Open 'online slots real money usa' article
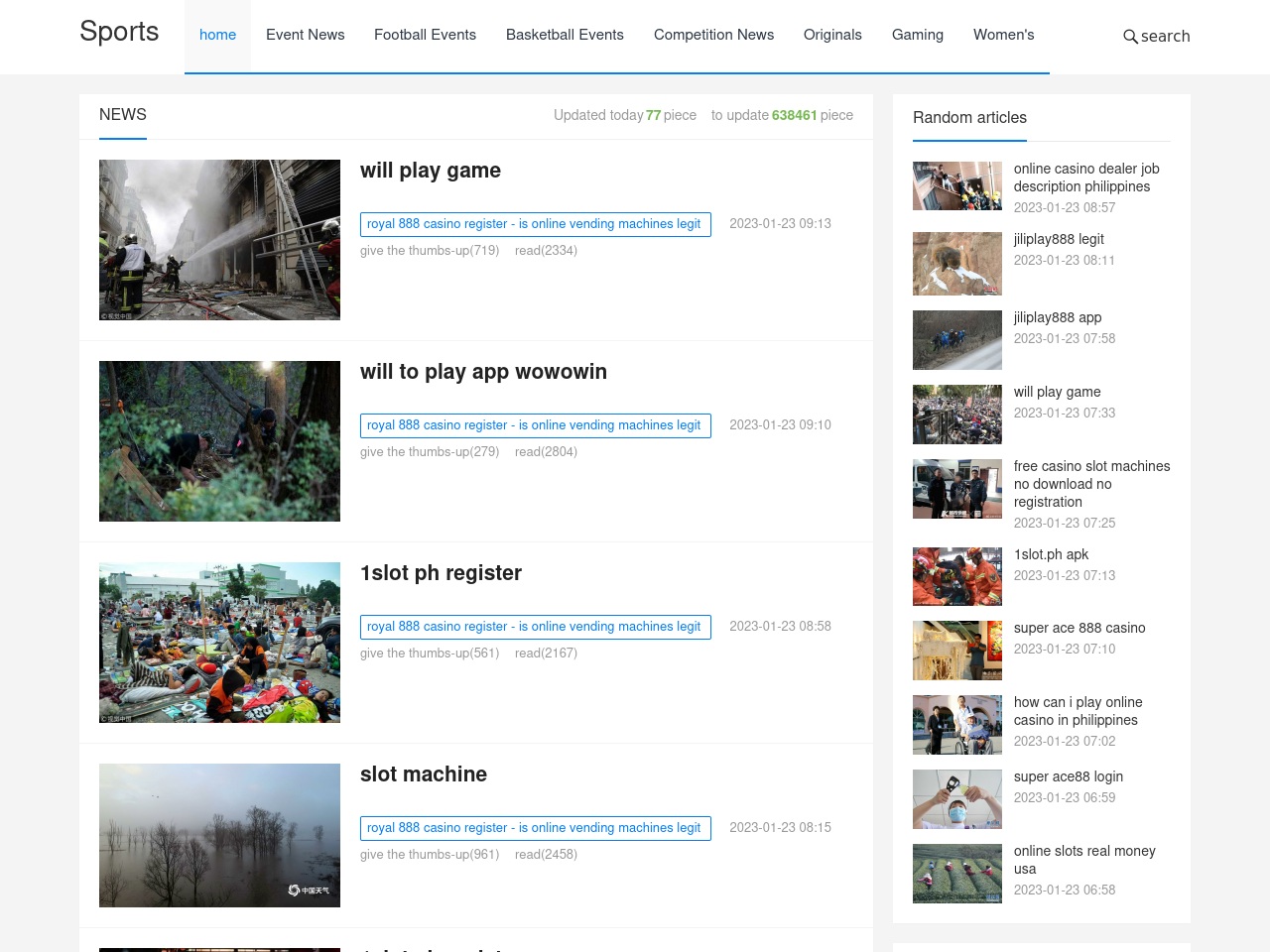 (1084, 860)
